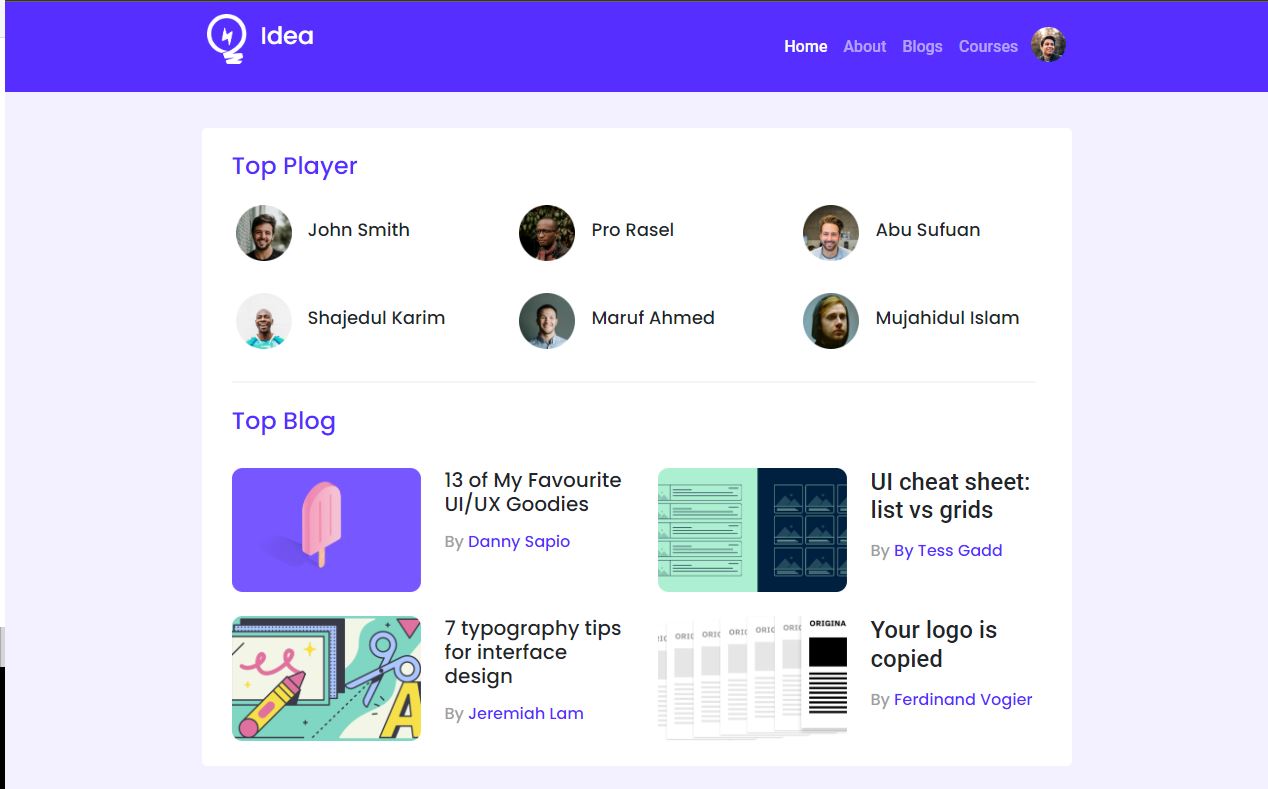Image resolution: width=1268 pixels, height=789 pixels.
Task: Click the Idea lightbulb logo icon
Action: [227, 39]
